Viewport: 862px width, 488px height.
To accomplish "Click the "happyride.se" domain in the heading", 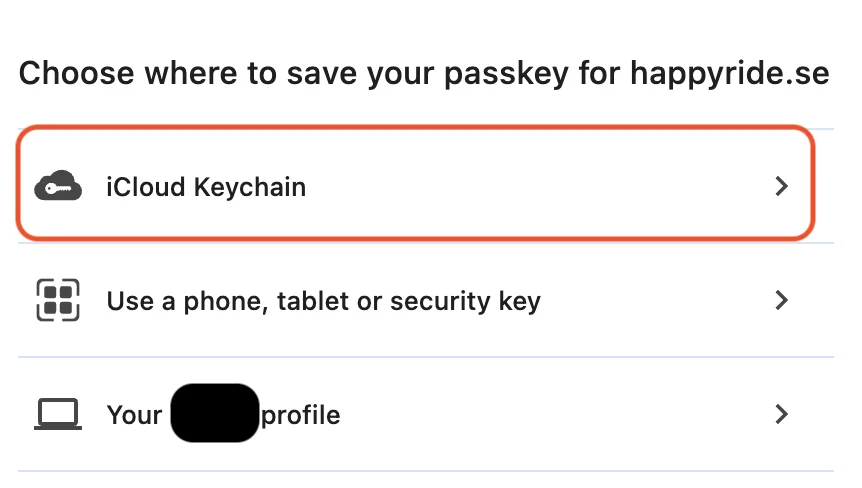I will pyautogui.click(x=729, y=74).
